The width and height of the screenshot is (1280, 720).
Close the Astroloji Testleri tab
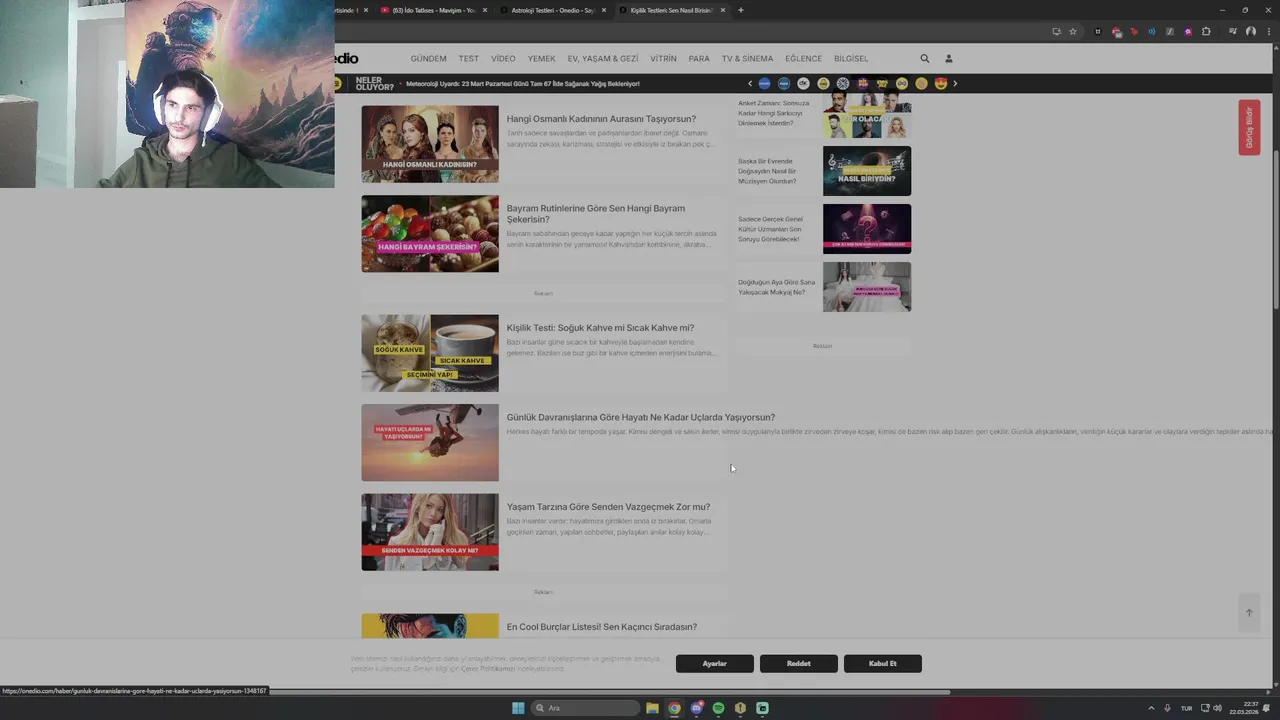click(604, 10)
